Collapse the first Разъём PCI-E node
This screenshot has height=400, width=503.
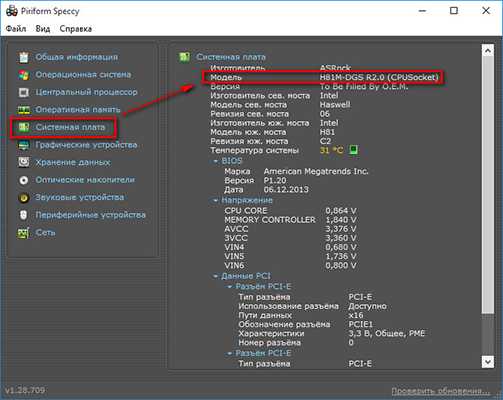point(230,287)
